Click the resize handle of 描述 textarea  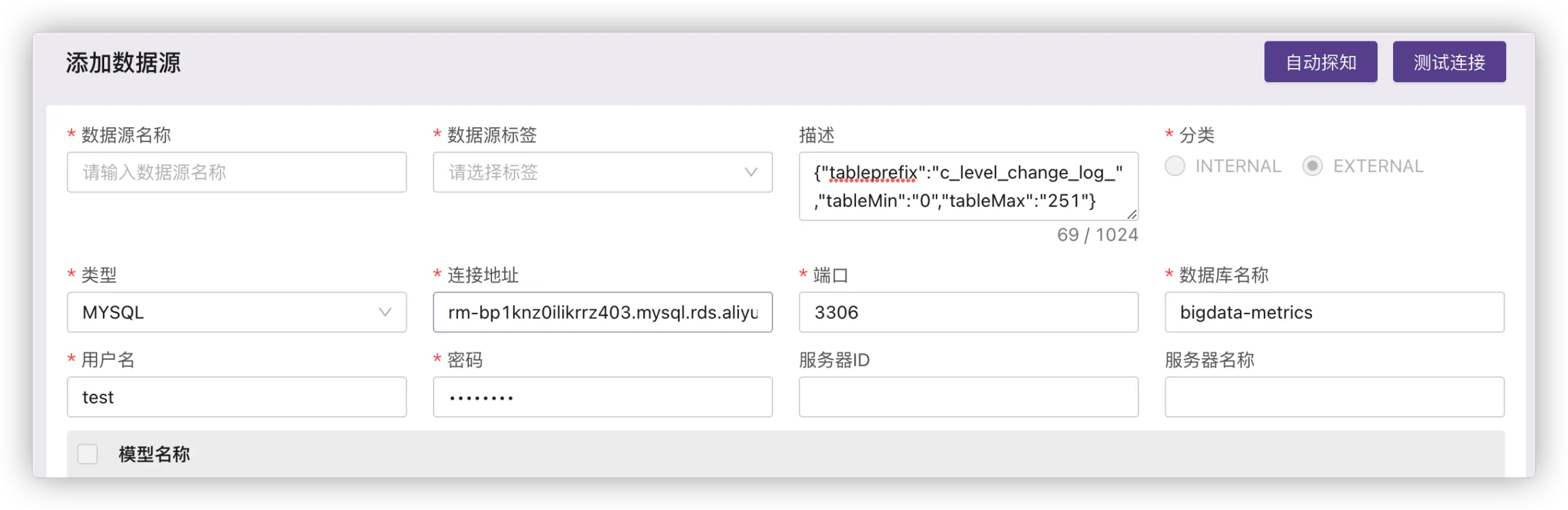1132,214
